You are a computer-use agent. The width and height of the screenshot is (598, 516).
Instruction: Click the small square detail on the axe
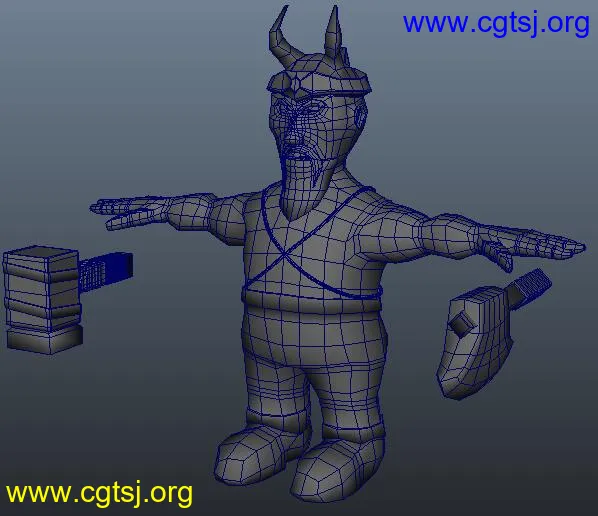pos(462,324)
